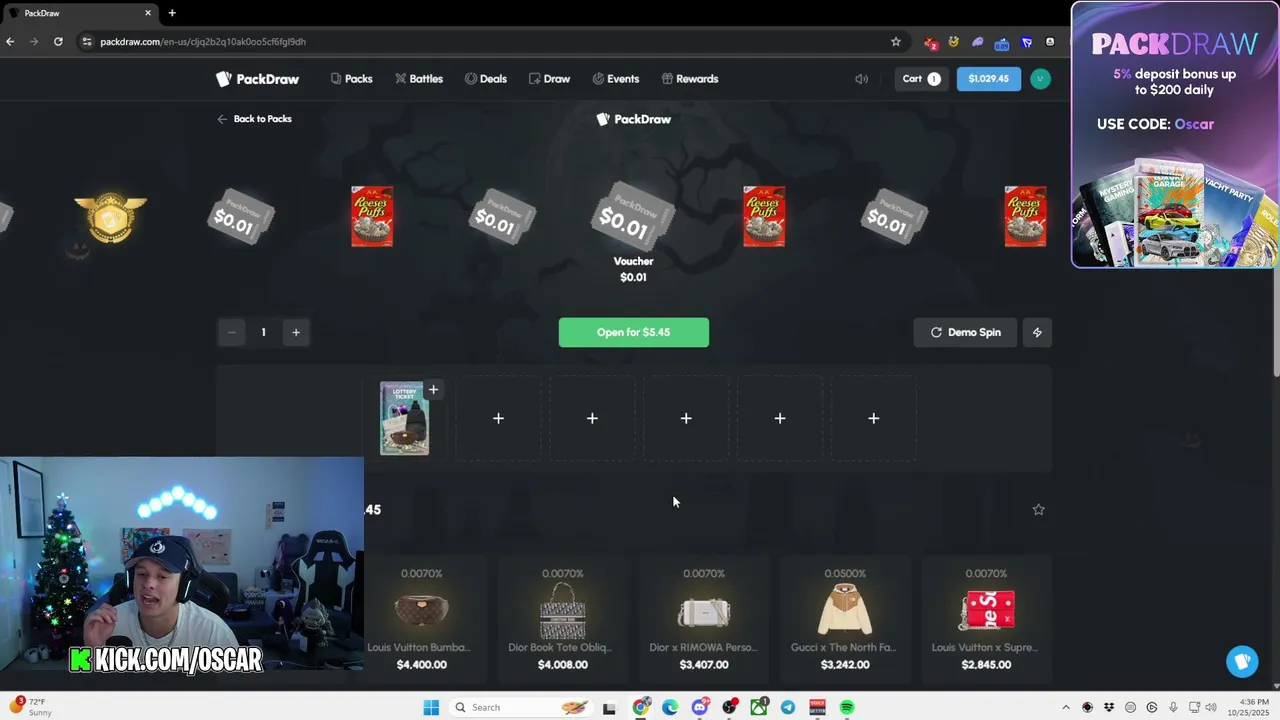Viewport: 1280px width, 720px height.
Task: Open Dior x RIMOWA $3,407.00 item
Action: [704, 618]
